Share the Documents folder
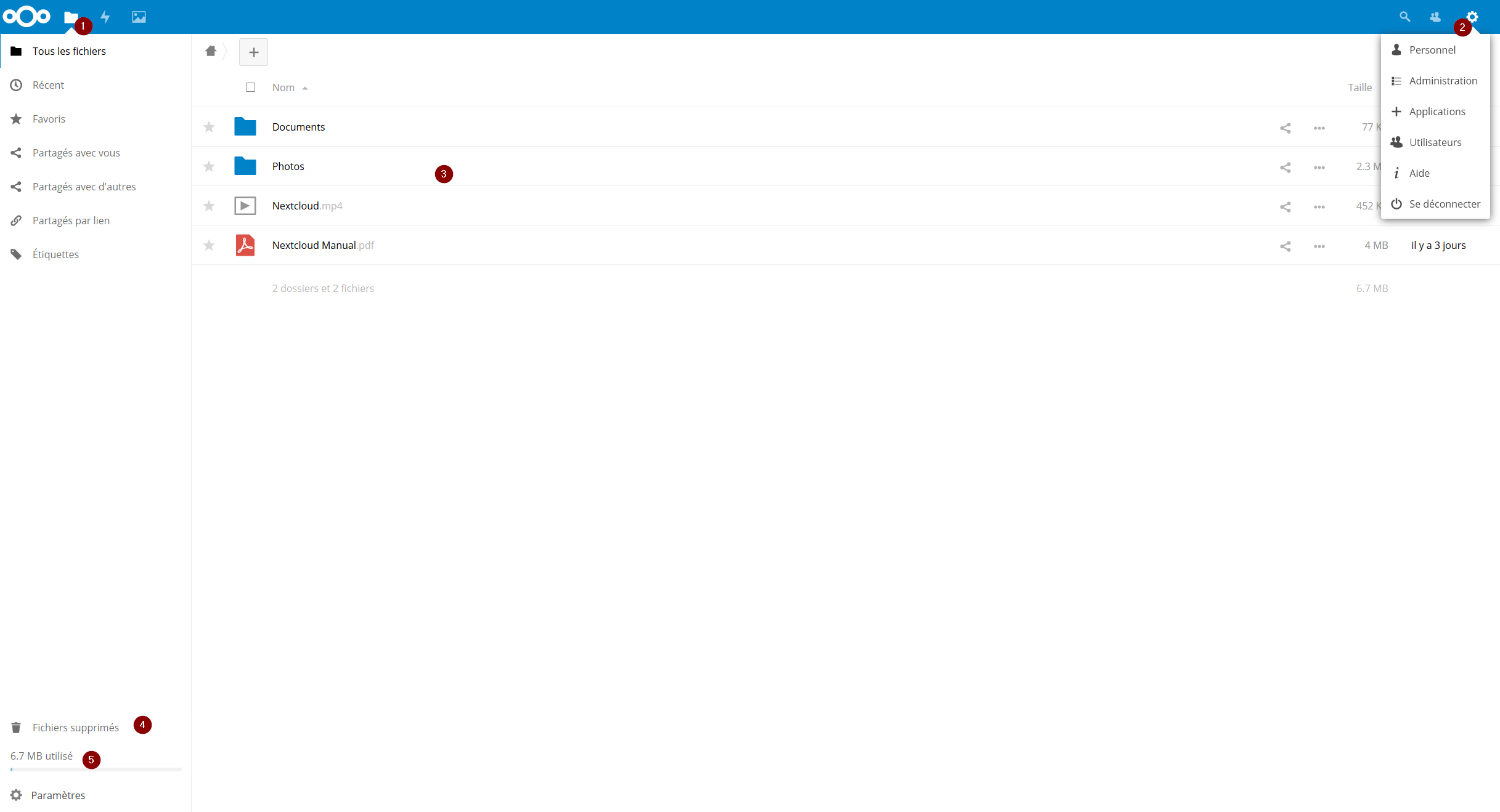1500x812 pixels. click(1285, 128)
